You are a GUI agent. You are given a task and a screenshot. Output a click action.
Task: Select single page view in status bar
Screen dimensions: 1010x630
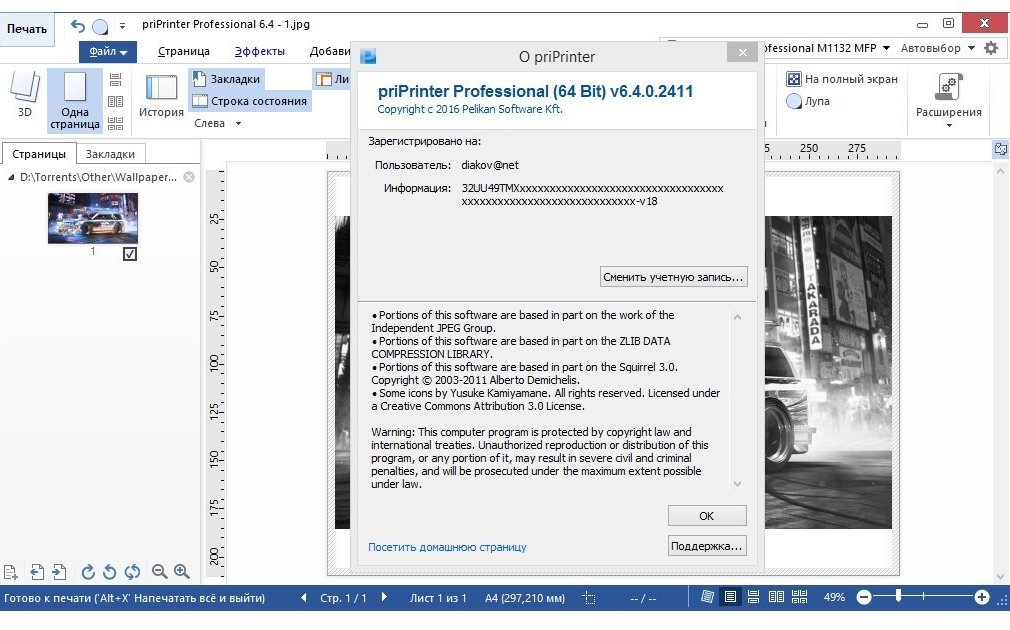[x=730, y=597]
